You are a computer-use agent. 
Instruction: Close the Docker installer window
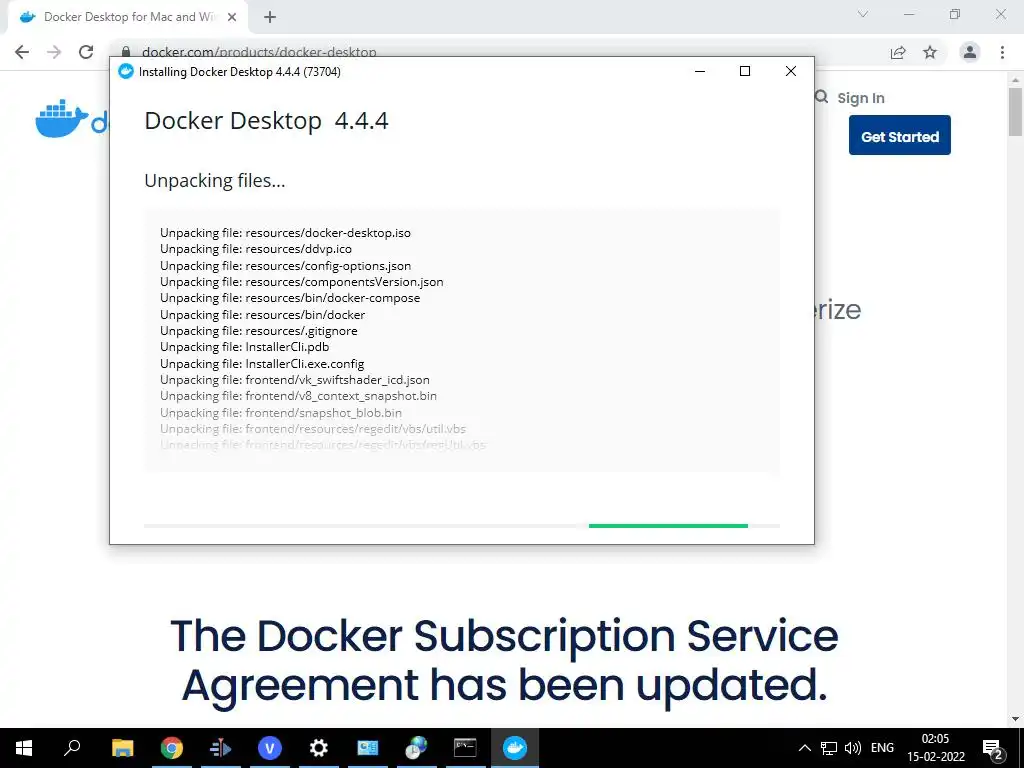(x=790, y=71)
